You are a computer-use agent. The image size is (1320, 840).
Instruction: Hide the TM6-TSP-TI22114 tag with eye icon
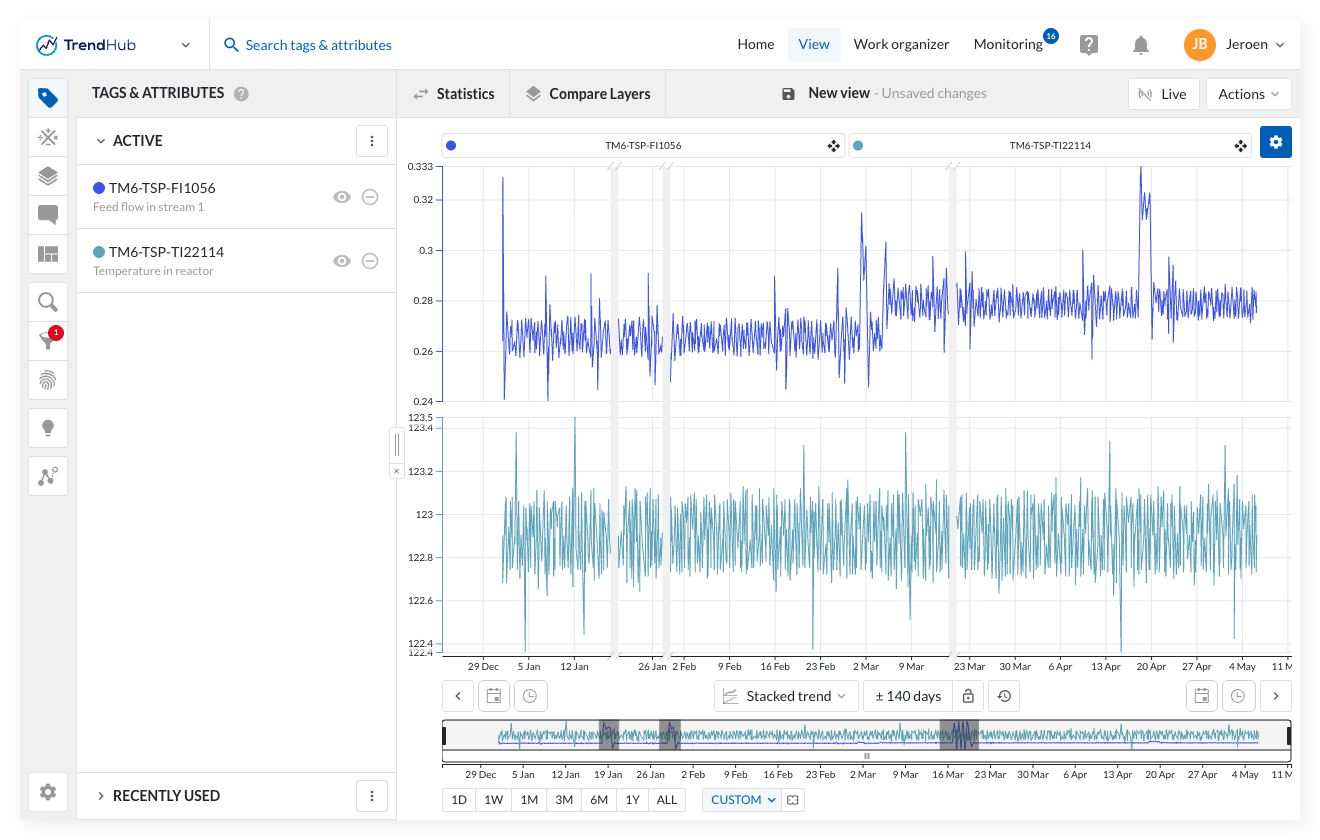pos(342,261)
